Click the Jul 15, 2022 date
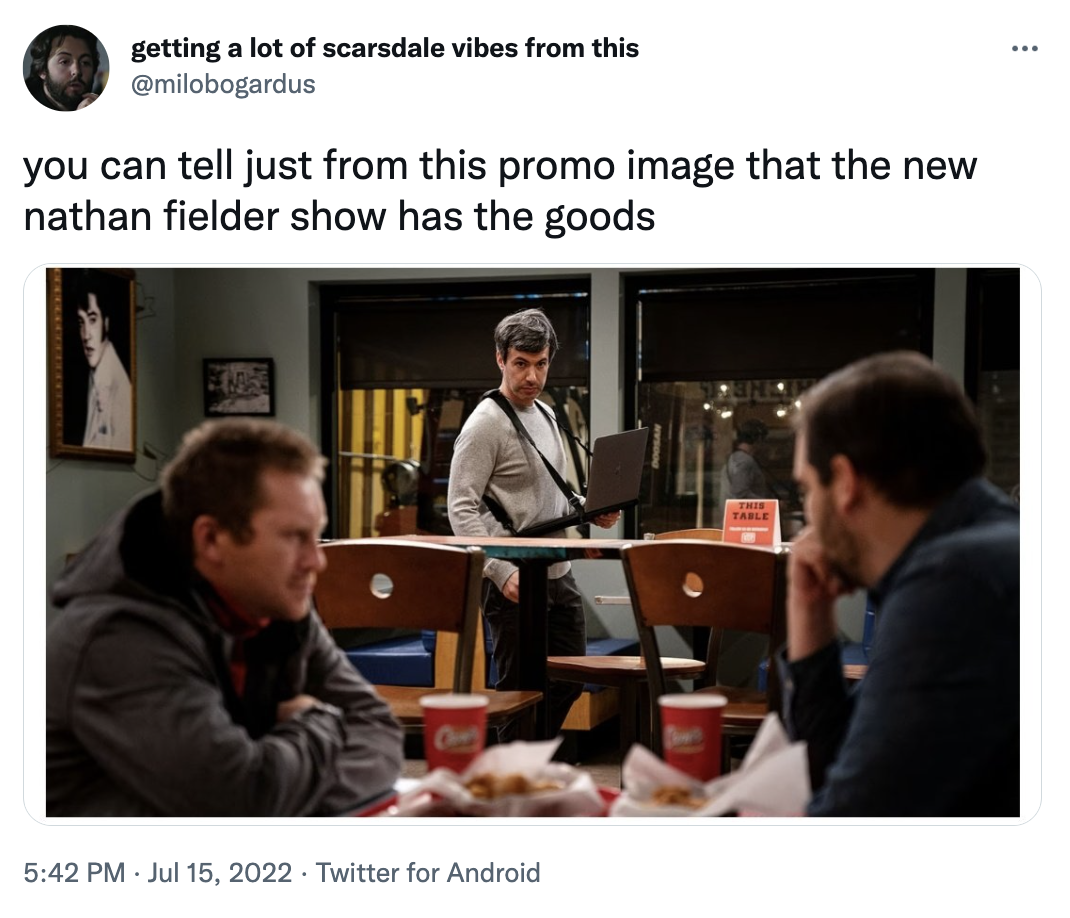1070x918 pixels. click(219, 872)
